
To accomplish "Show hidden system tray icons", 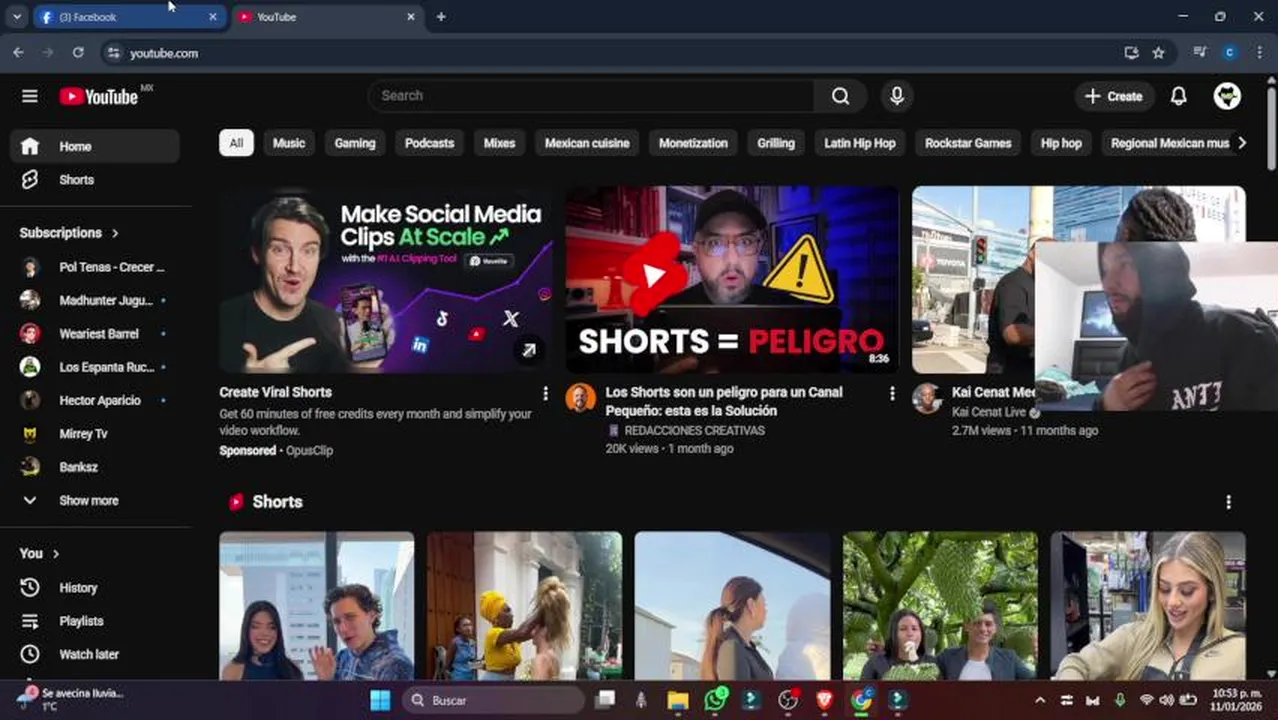I will point(1039,700).
